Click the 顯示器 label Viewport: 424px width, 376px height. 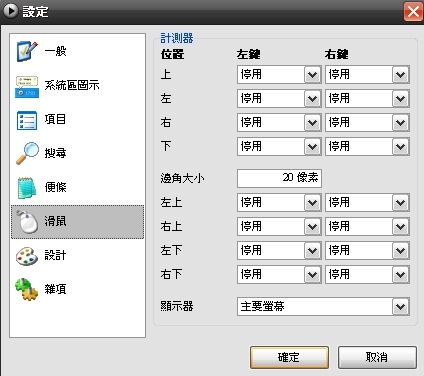(x=177, y=306)
